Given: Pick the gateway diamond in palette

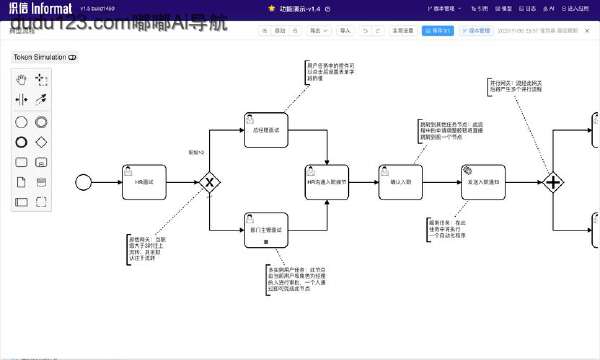Looking at the screenshot, I should (41, 142).
